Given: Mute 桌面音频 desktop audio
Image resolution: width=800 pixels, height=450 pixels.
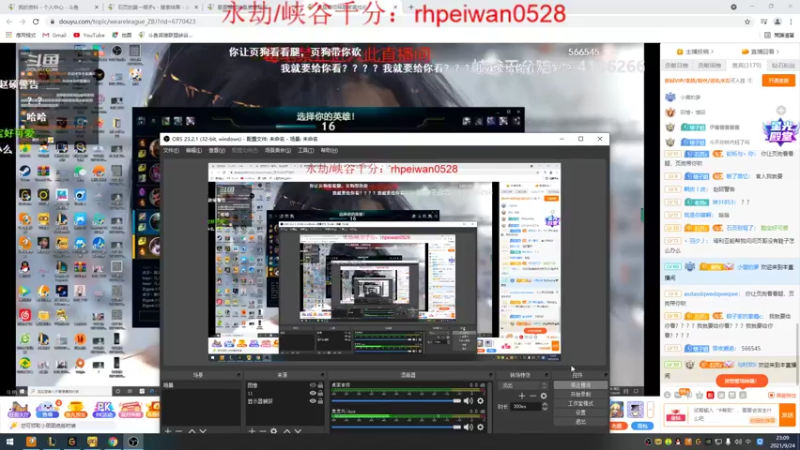Looking at the screenshot, I should pos(468,401).
